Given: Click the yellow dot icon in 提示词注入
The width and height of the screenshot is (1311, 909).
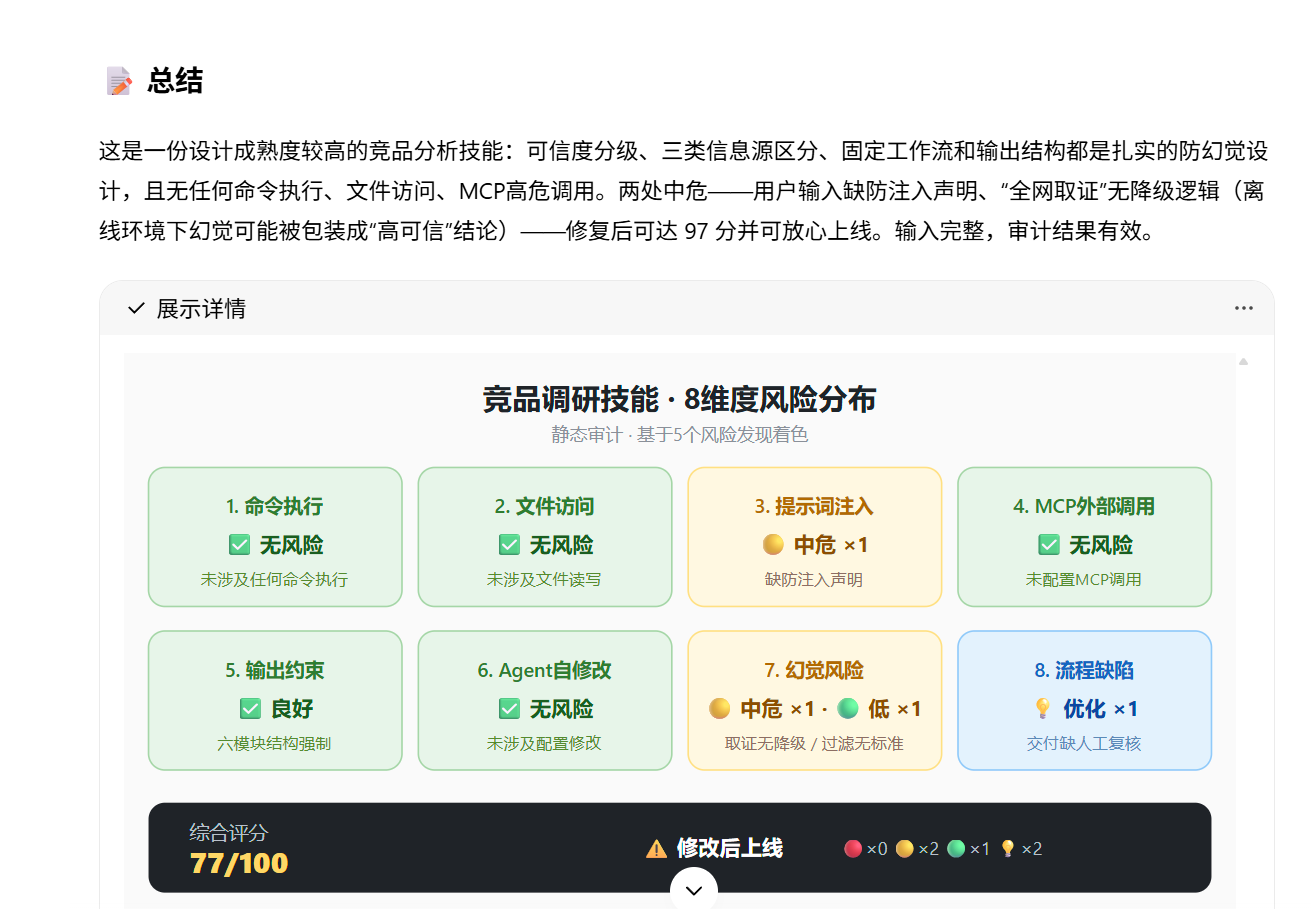Looking at the screenshot, I should coord(773,545).
